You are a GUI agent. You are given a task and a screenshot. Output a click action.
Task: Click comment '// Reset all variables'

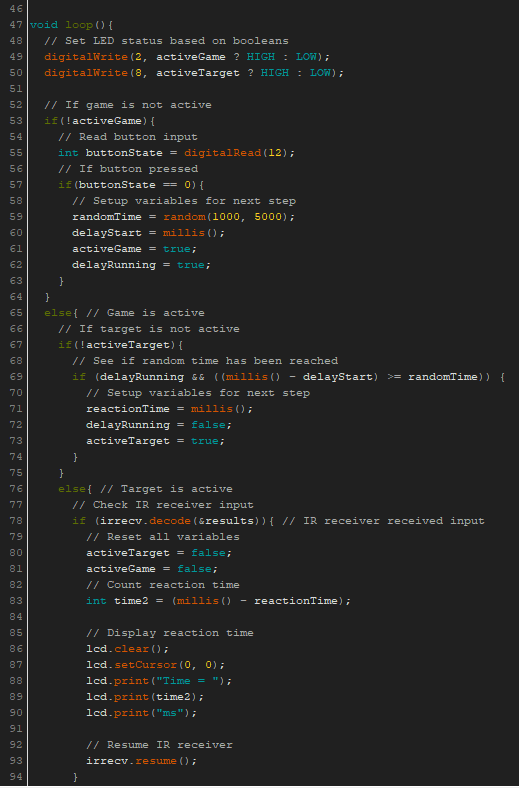coord(163,537)
